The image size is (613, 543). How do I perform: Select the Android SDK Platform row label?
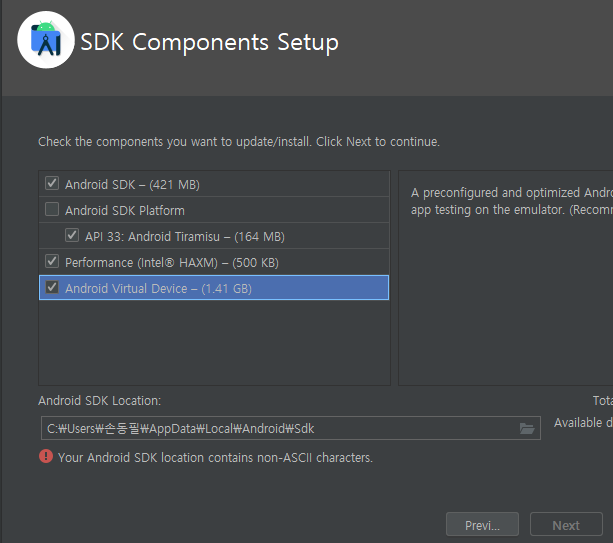click(125, 211)
